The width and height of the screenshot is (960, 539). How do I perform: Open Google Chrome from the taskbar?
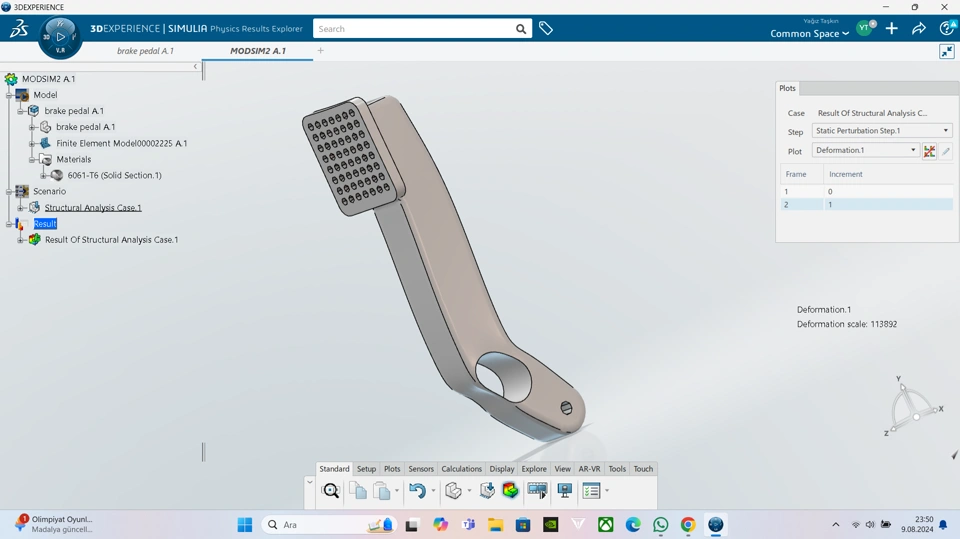pyautogui.click(x=688, y=525)
